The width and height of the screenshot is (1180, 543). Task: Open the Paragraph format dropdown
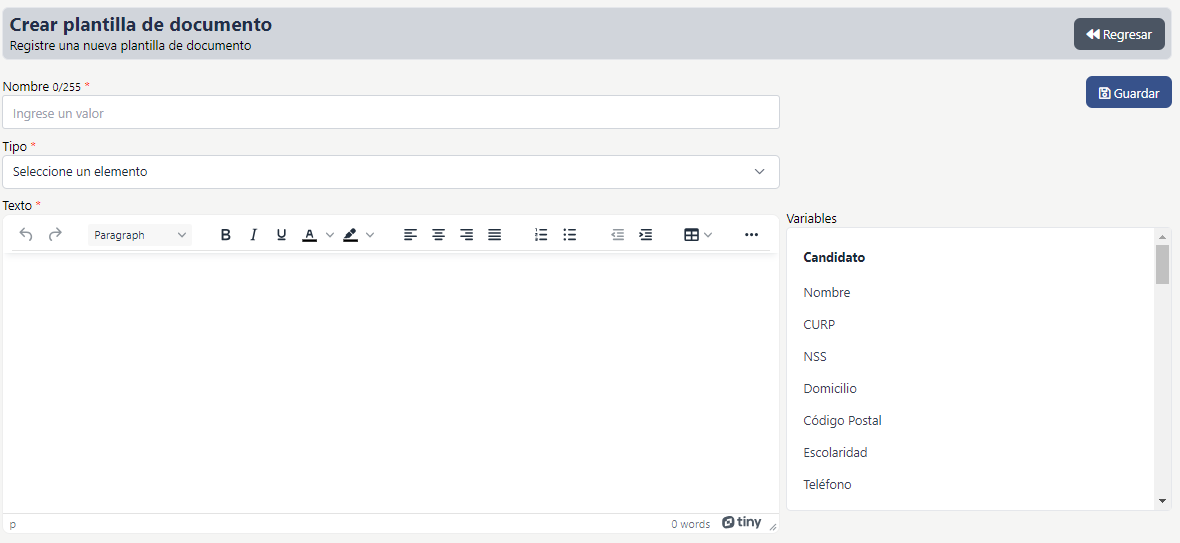click(140, 235)
